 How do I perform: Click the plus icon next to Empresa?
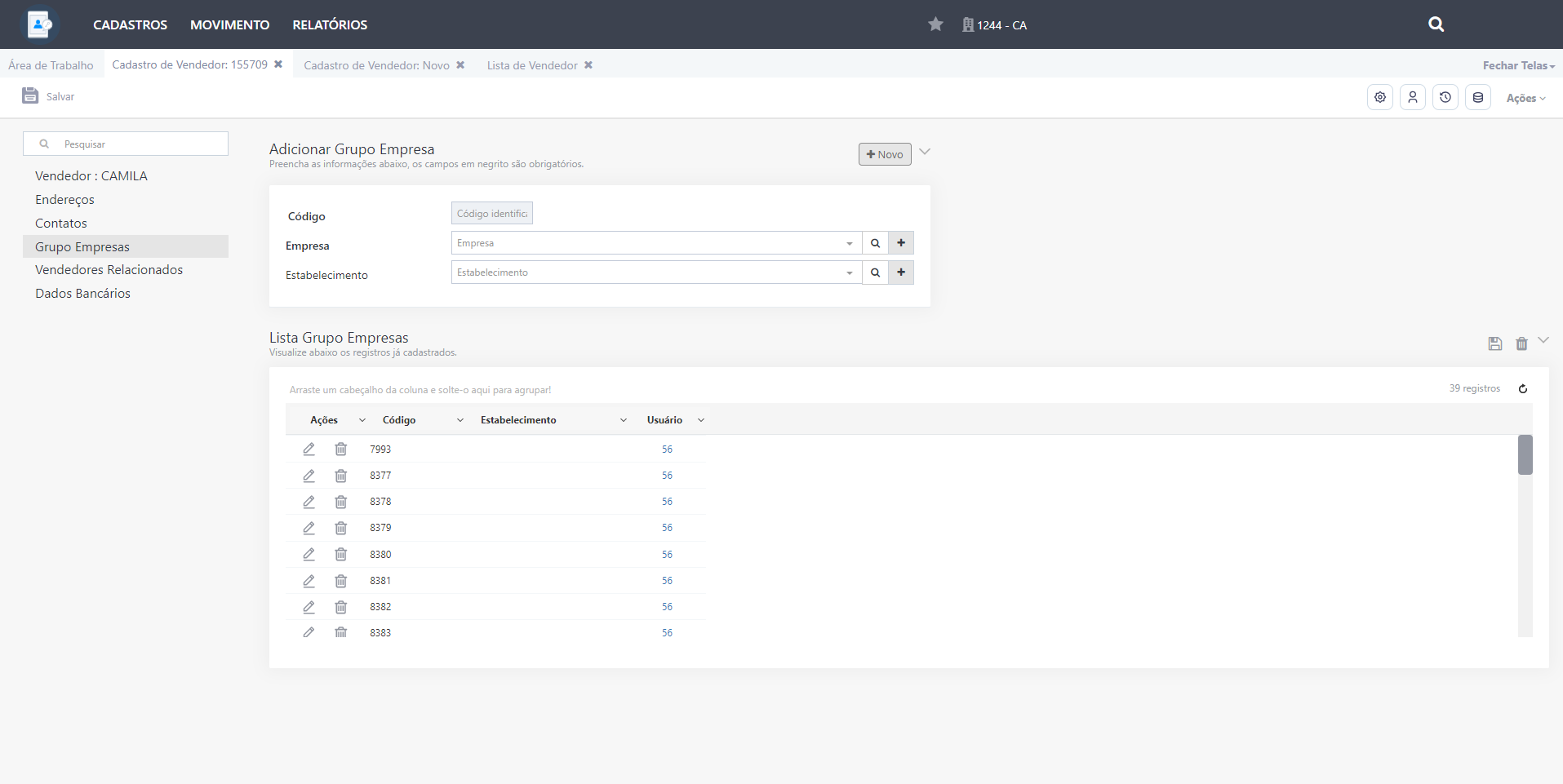click(901, 243)
